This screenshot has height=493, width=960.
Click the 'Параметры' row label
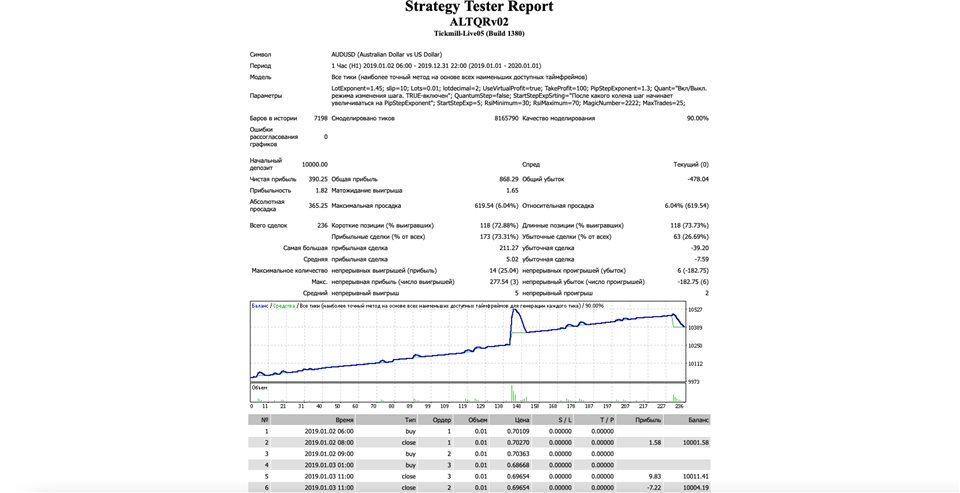(266, 96)
